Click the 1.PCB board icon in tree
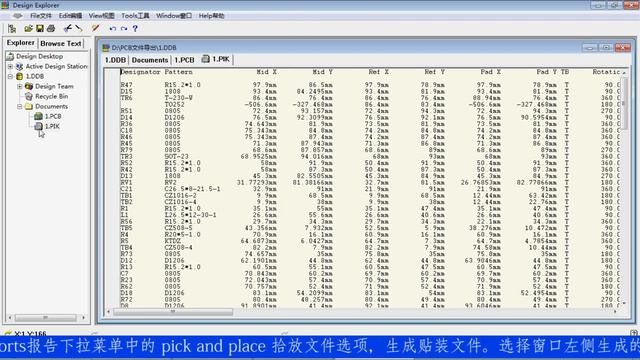This screenshot has width=640, height=360. click(38, 116)
